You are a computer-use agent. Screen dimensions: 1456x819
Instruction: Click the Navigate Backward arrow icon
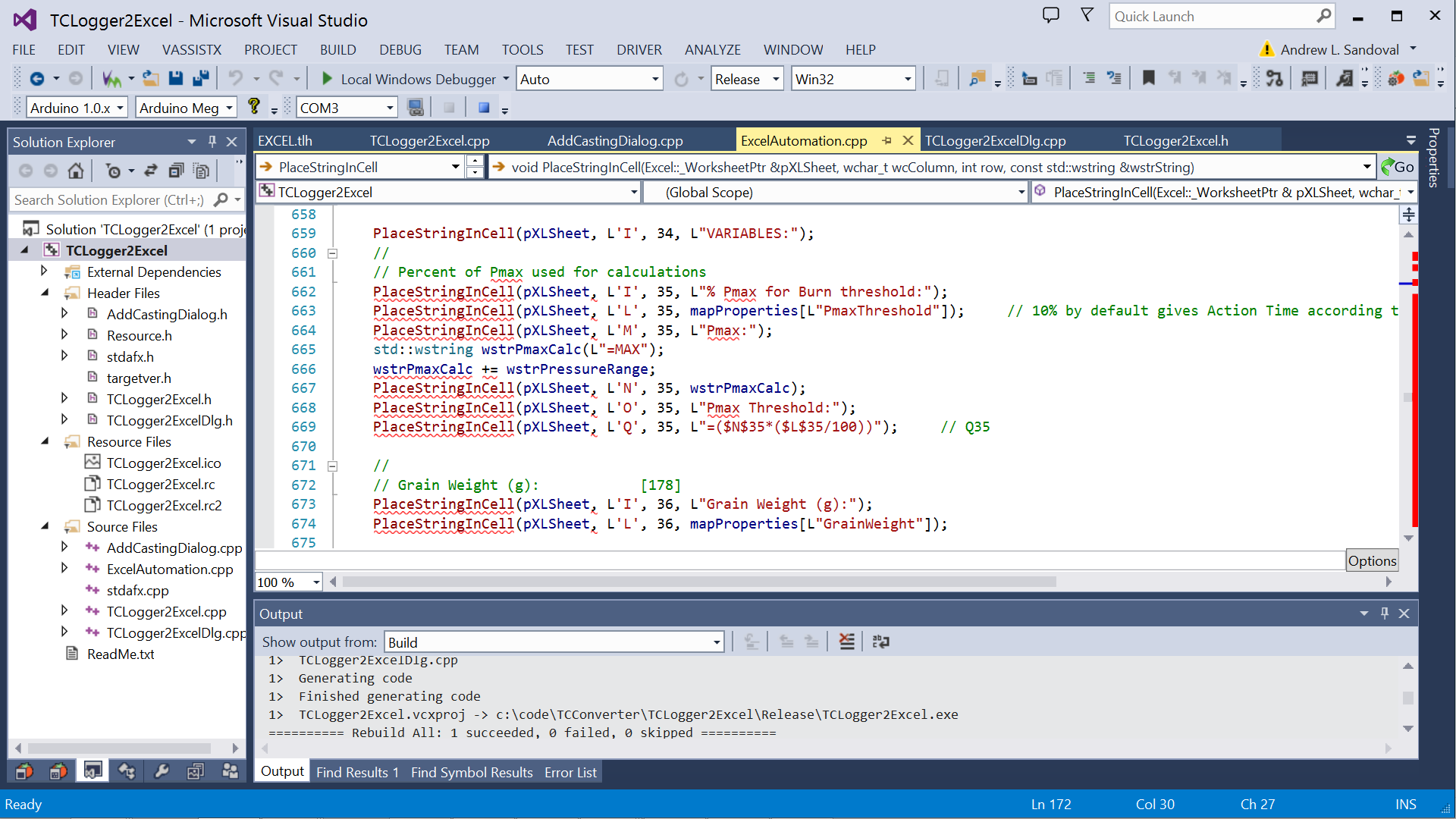36,78
